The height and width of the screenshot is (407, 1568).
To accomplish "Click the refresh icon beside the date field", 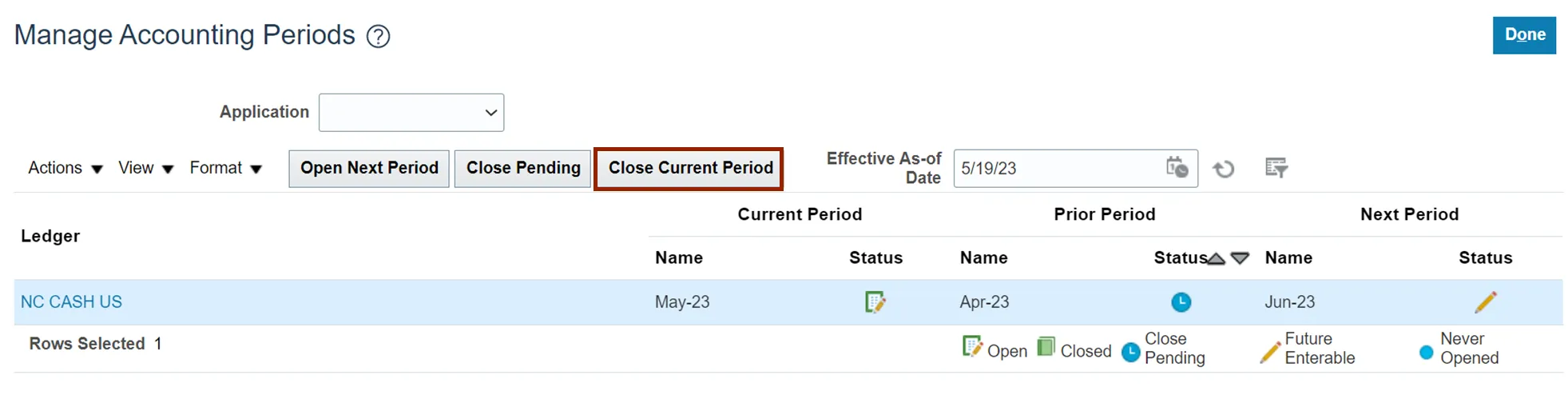I will [x=1223, y=169].
